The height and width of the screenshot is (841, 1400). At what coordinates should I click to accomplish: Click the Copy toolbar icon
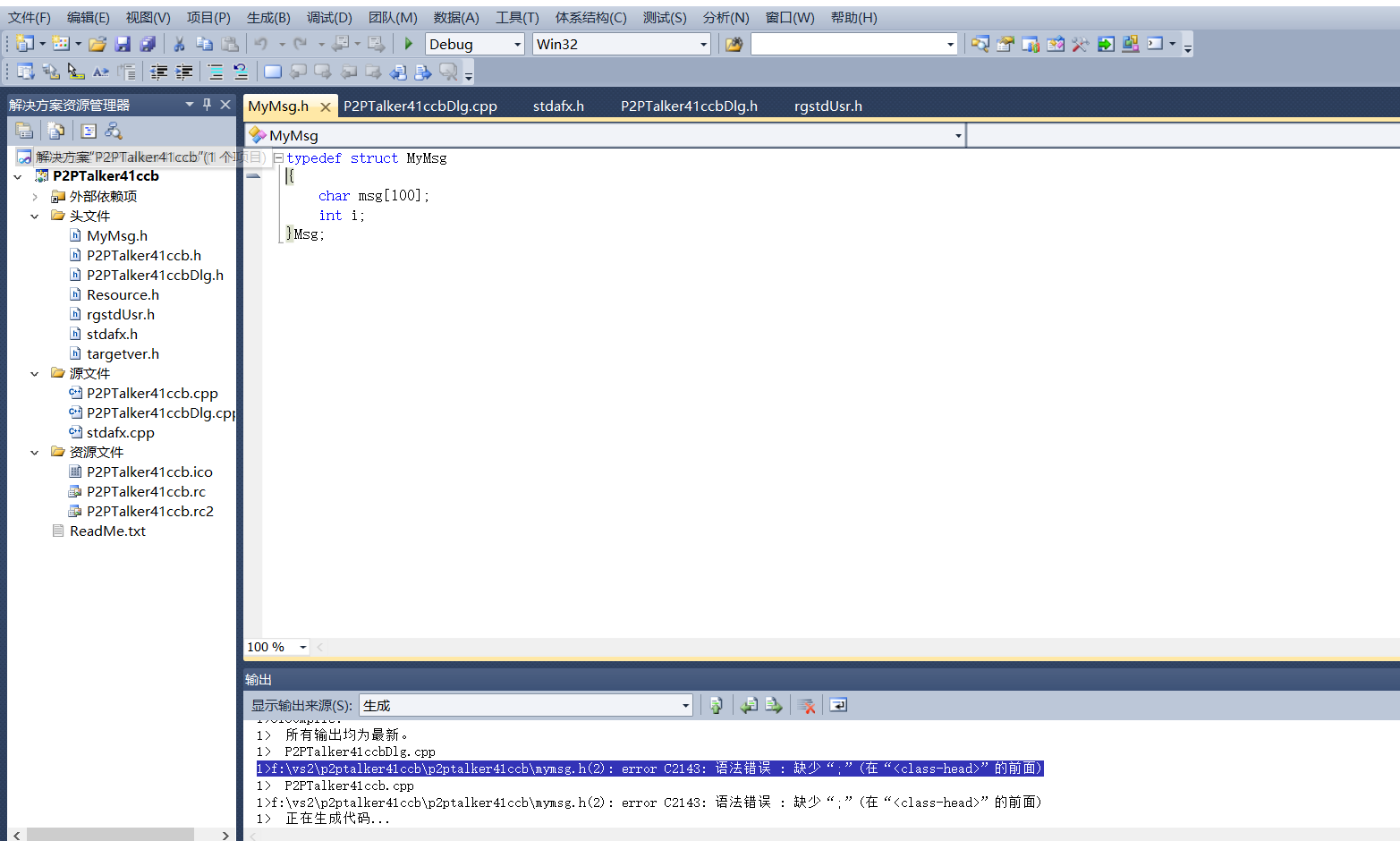click(x=204, y=44)
